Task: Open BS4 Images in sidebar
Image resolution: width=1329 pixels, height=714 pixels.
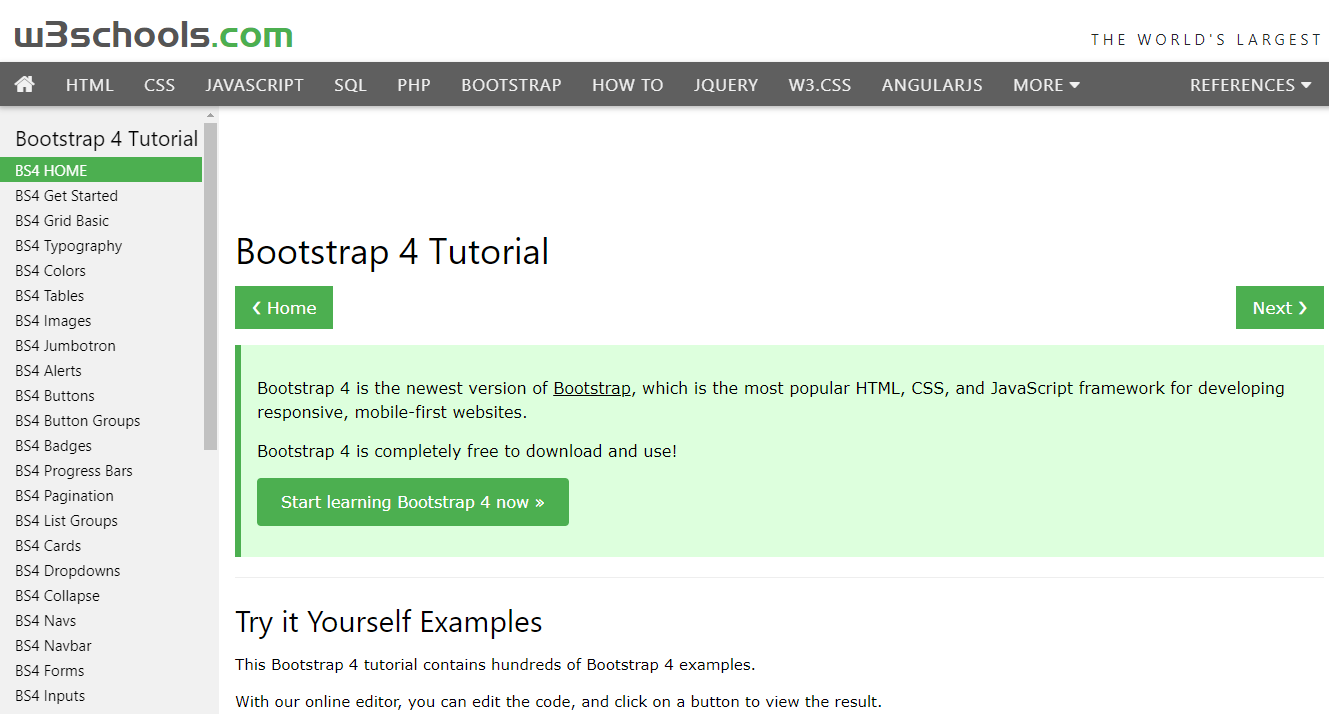Action: pyautogui.click(x=101, y=320)
